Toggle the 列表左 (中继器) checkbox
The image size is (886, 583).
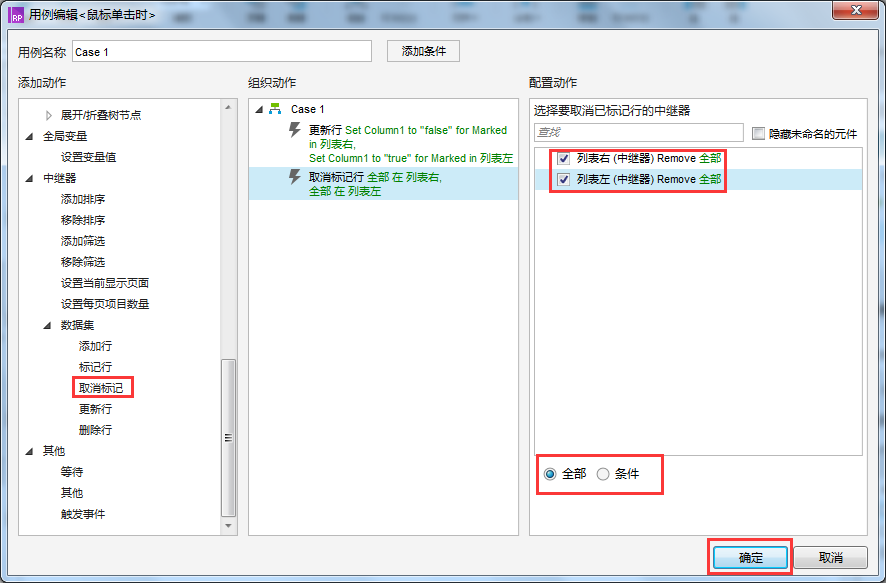point(563,180)
